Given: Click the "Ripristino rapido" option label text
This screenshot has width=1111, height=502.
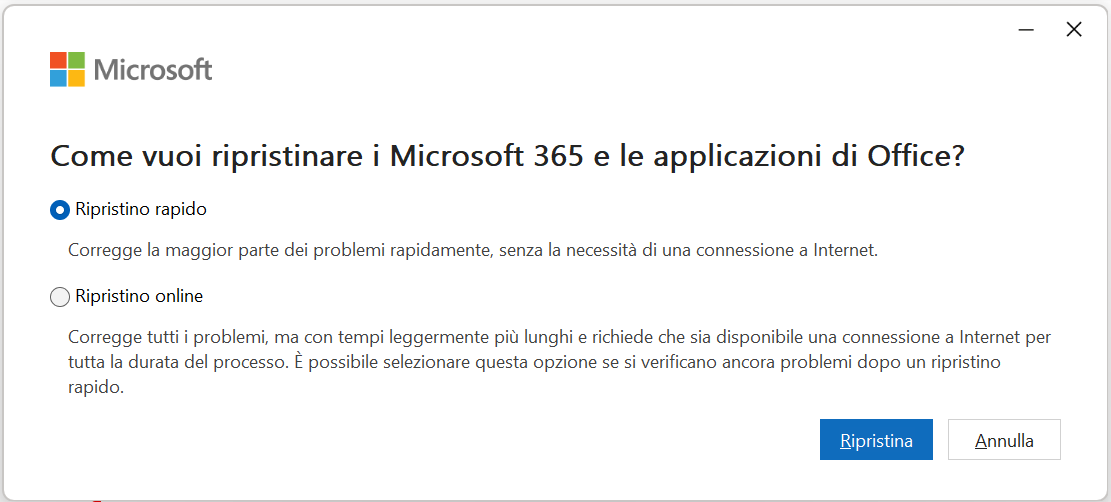Looking at the screenshot, I should (x=141, y=210).
